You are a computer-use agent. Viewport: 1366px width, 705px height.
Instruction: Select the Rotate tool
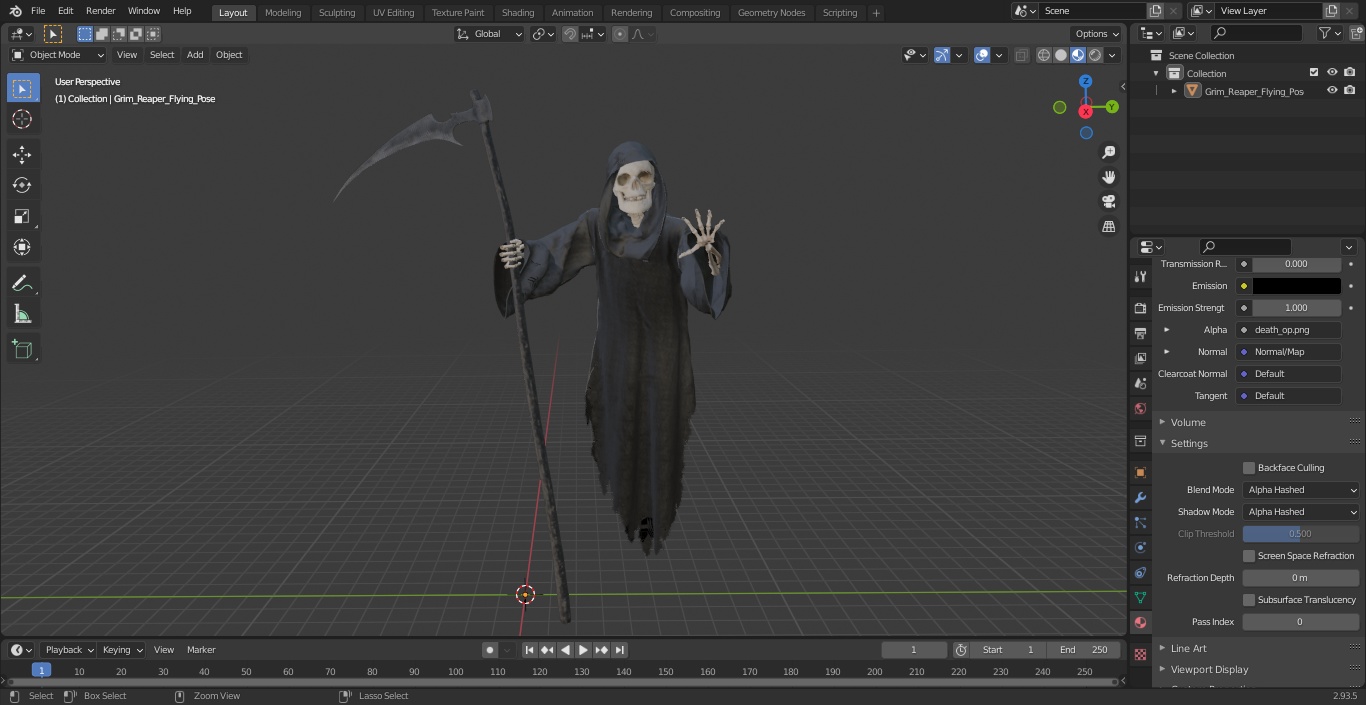tap(22, 185)
